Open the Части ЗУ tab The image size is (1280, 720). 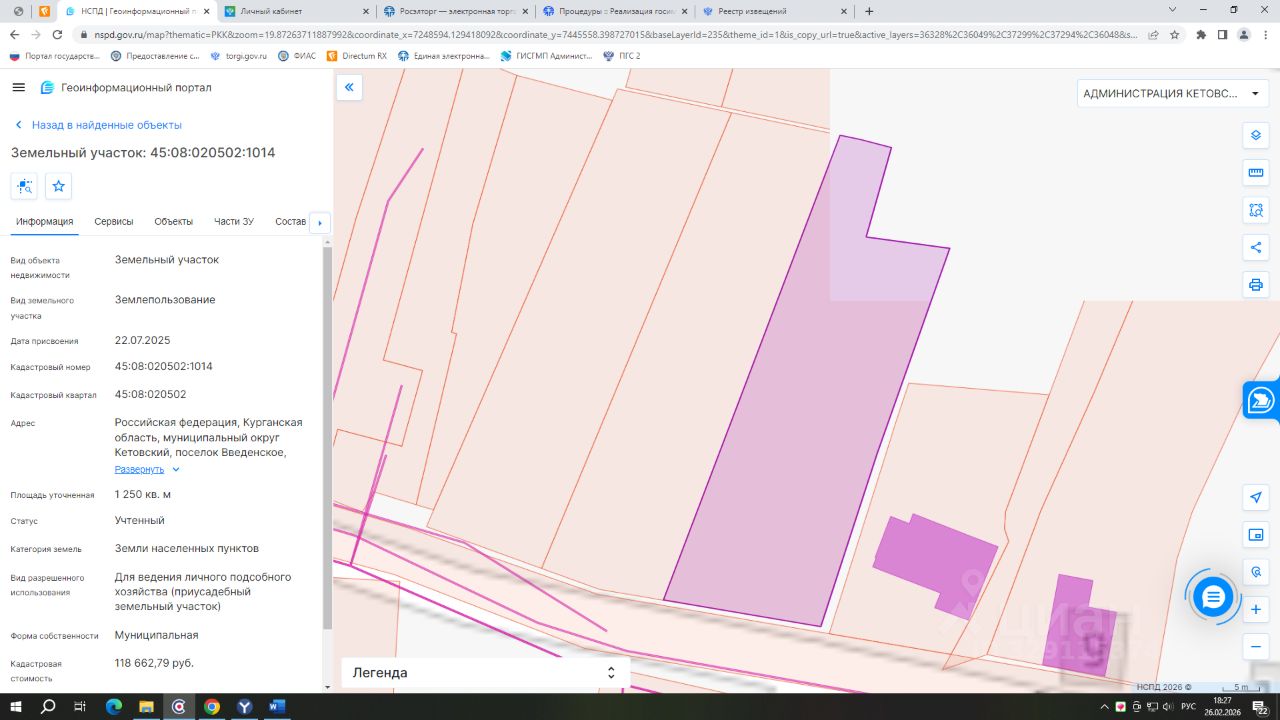pyautogui.click(x=234, y=221)
